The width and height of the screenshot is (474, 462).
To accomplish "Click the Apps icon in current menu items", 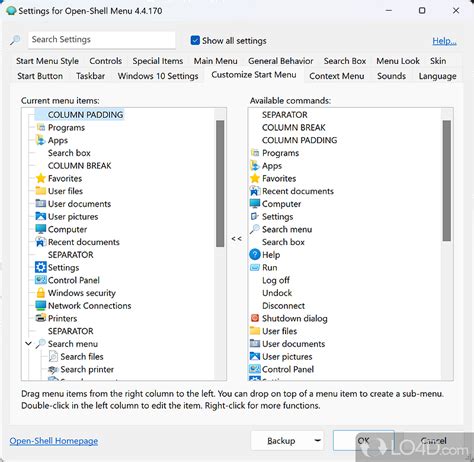I will 40,140.
